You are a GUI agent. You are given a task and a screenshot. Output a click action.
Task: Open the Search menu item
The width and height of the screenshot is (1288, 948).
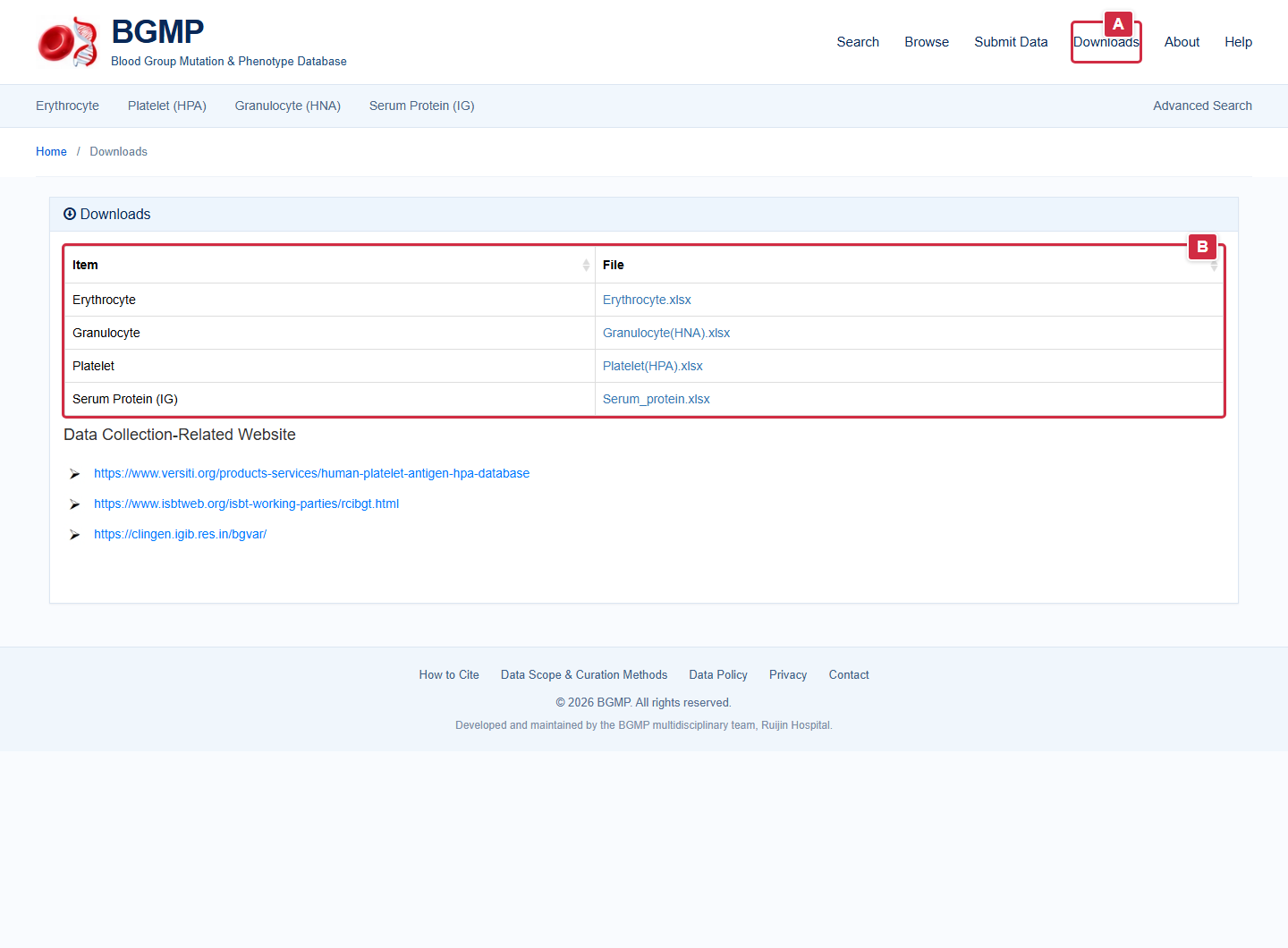point(858,42)
